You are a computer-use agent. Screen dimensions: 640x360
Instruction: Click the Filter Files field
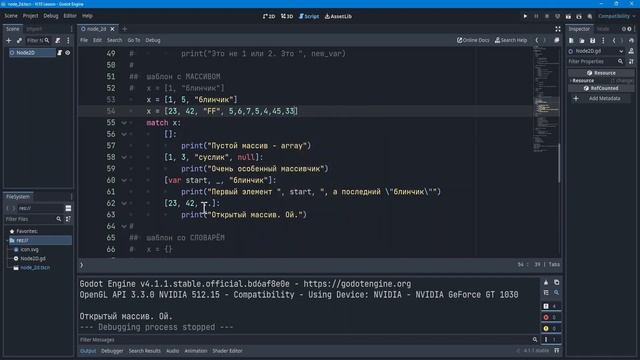point(33,219)
